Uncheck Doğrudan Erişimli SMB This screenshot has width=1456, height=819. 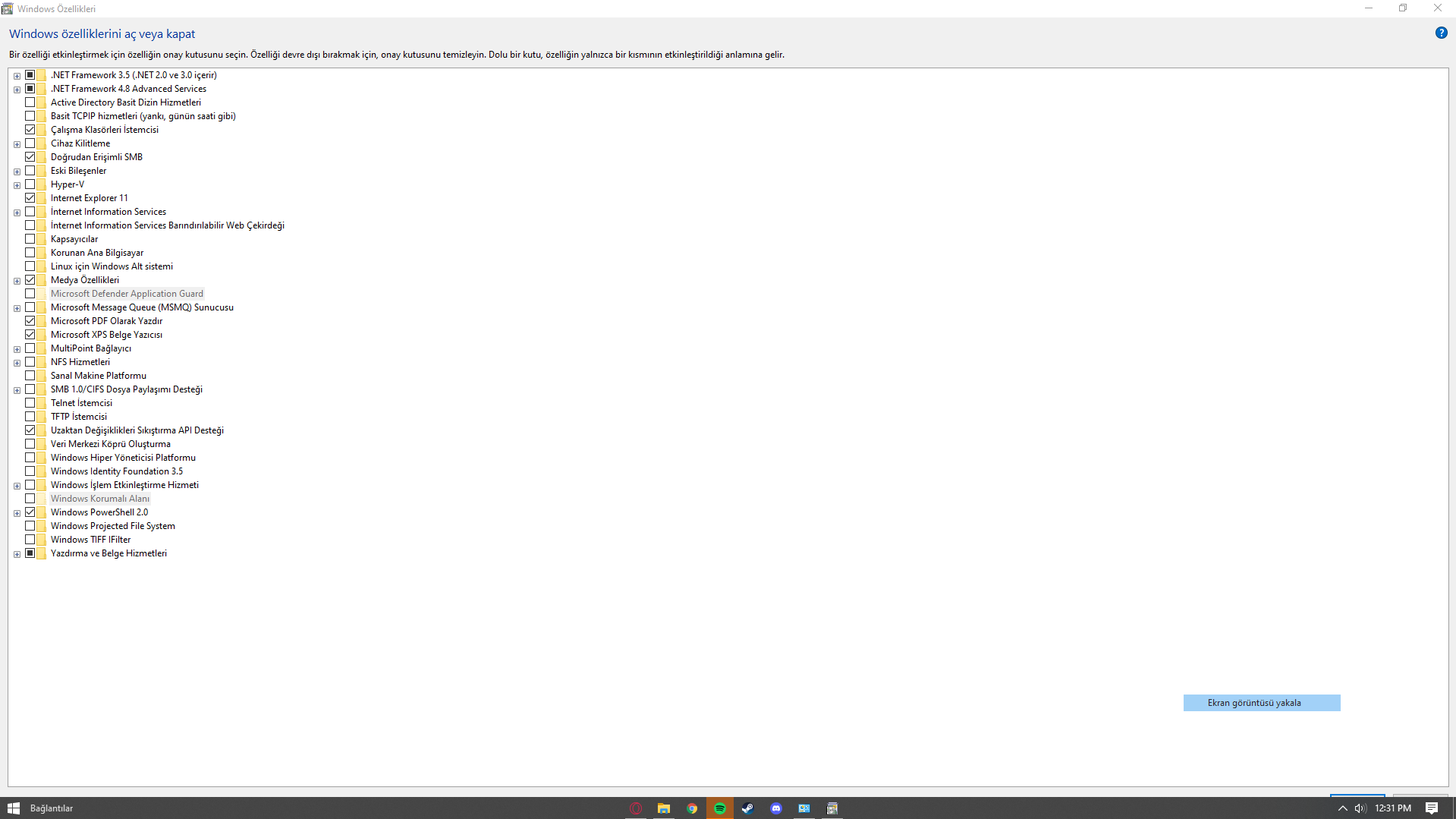[30, 157]
